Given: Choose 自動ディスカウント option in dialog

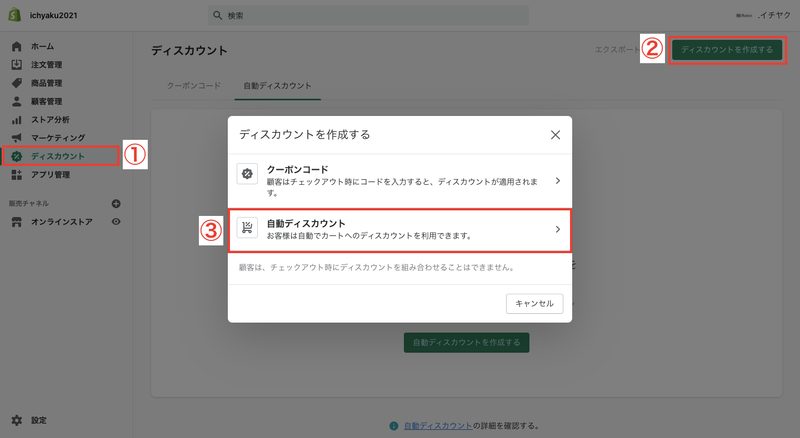Looking at the screenshot, I should (399, 230).
